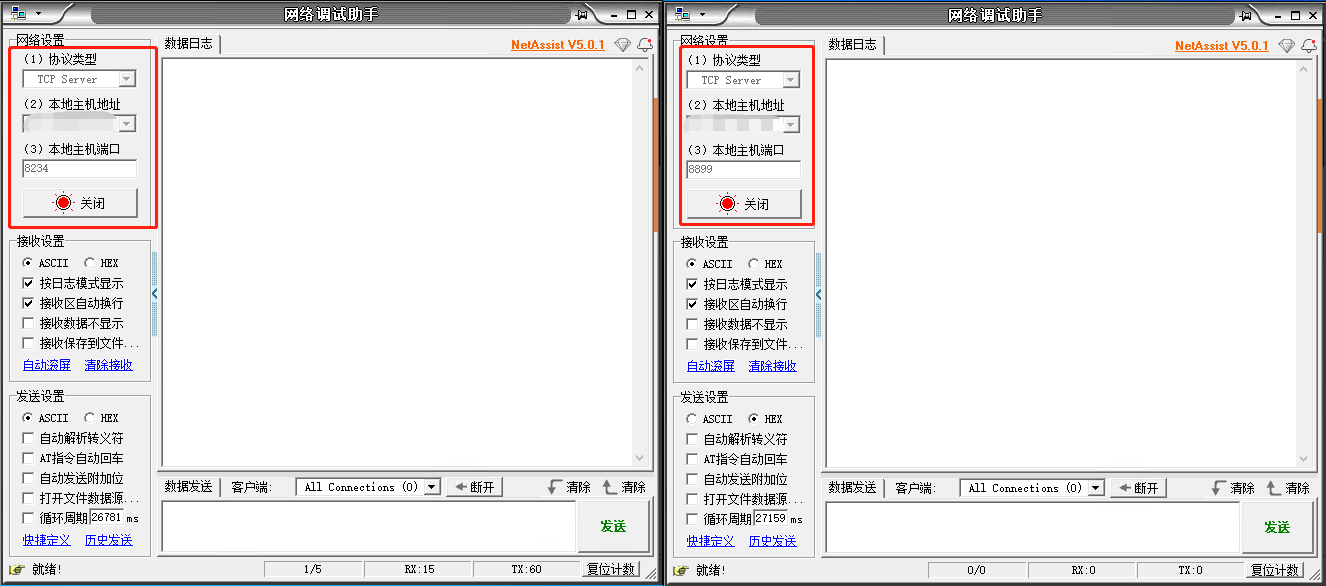Click 自动滚屏 link in port 8234 window
This screenshot has width=1326, height=586.
[47, 365]
